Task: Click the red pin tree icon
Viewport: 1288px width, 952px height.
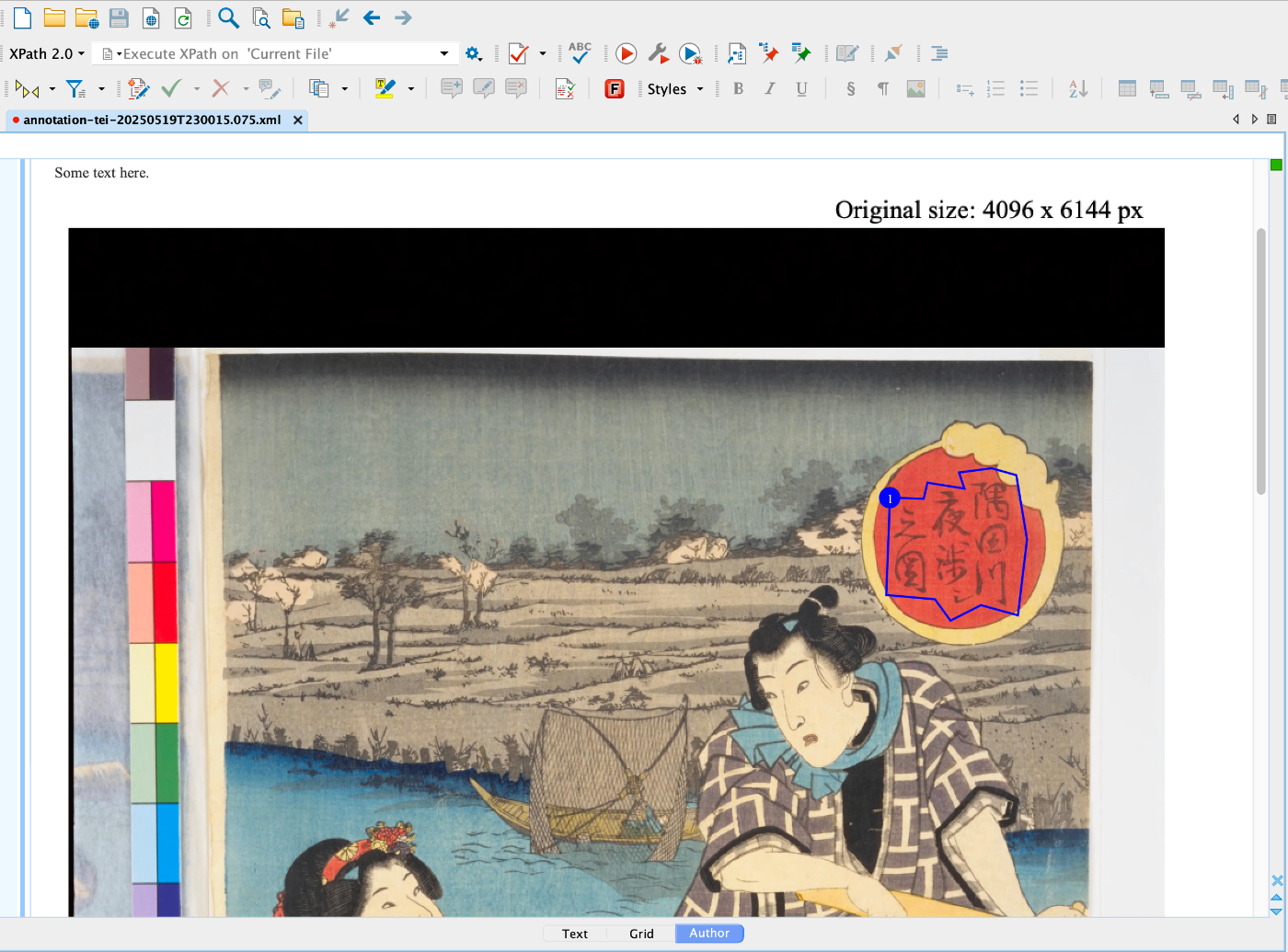Action: click(768, 53)
